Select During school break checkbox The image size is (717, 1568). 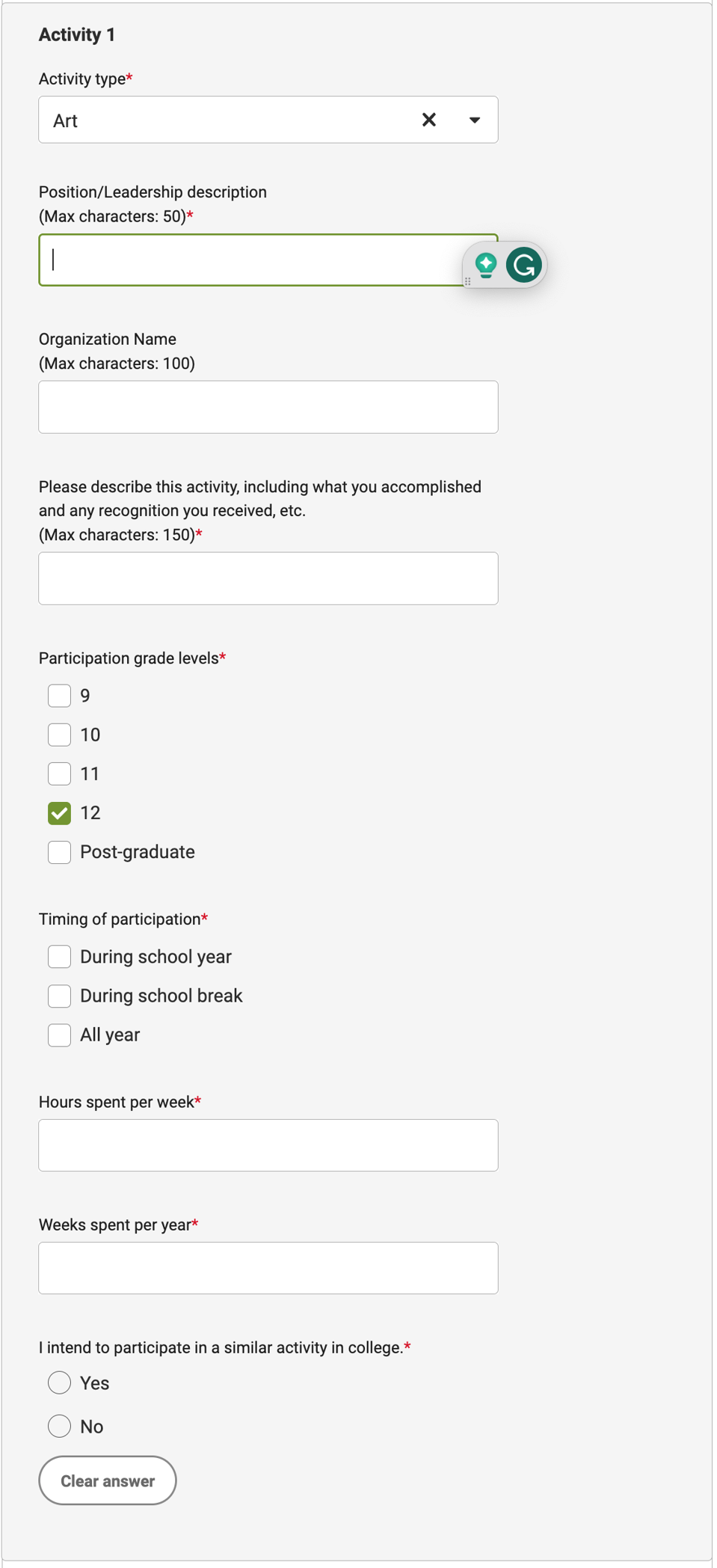click(x=59, y=996)
